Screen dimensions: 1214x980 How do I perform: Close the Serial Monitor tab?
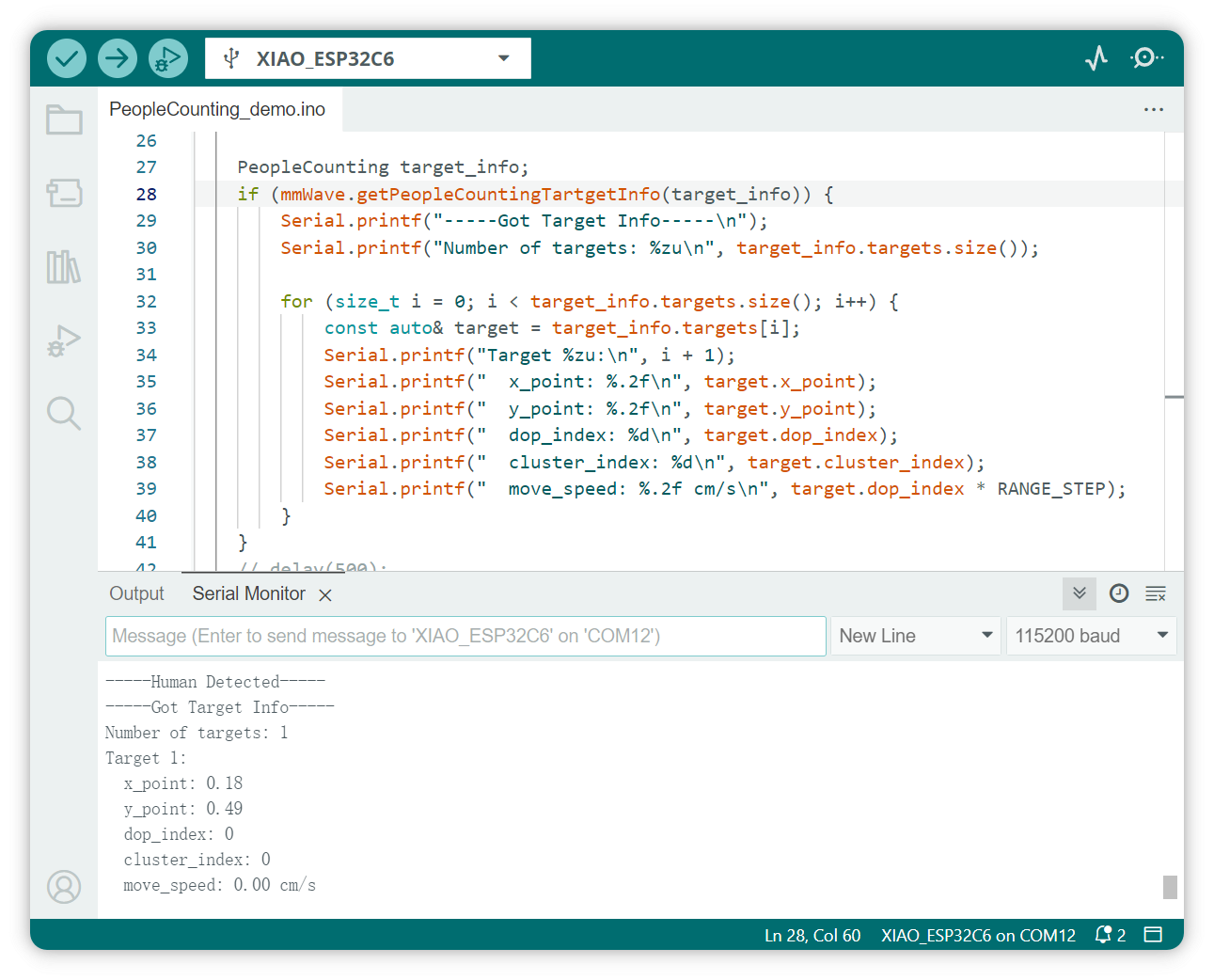click(325, 595)
